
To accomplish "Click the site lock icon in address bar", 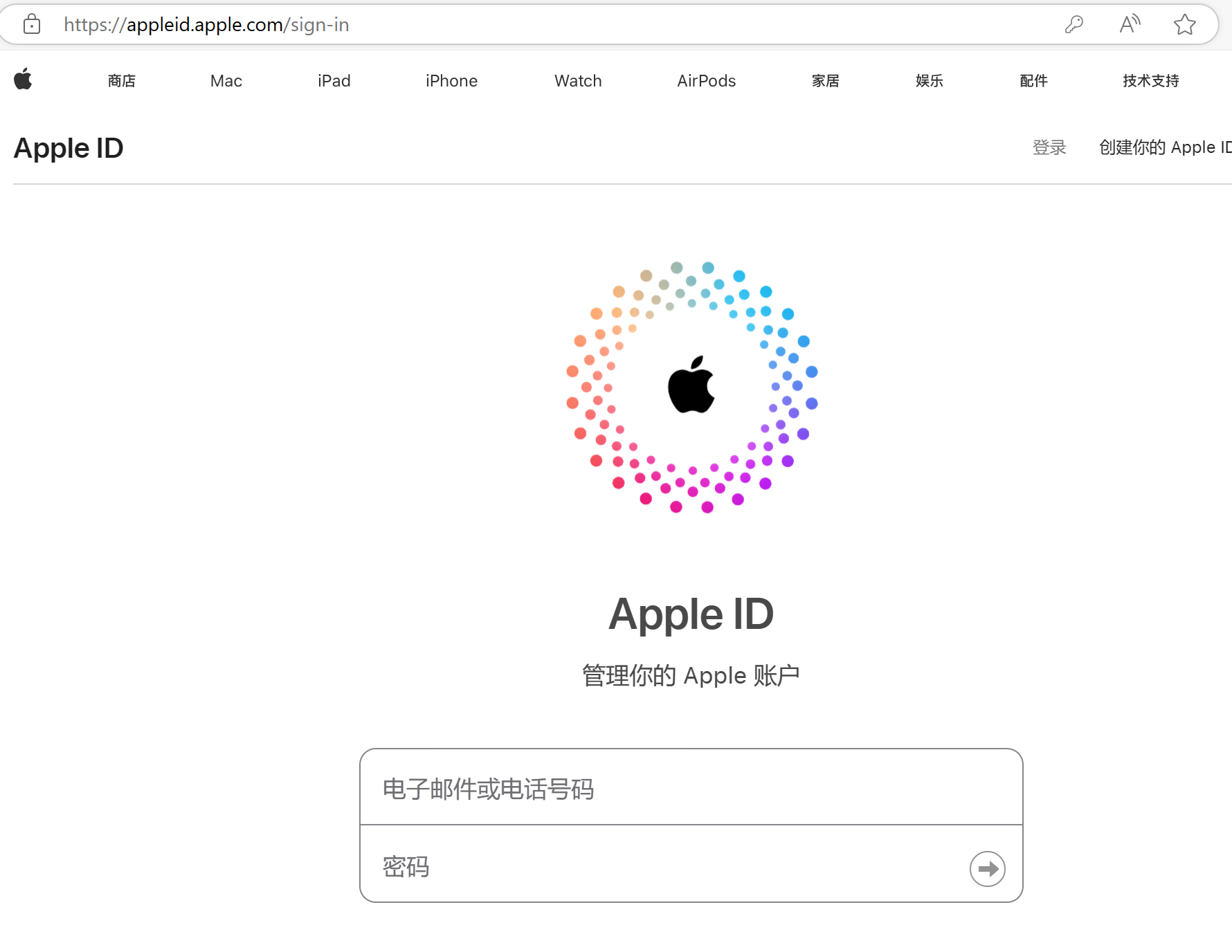I will [x=32, y=25].
